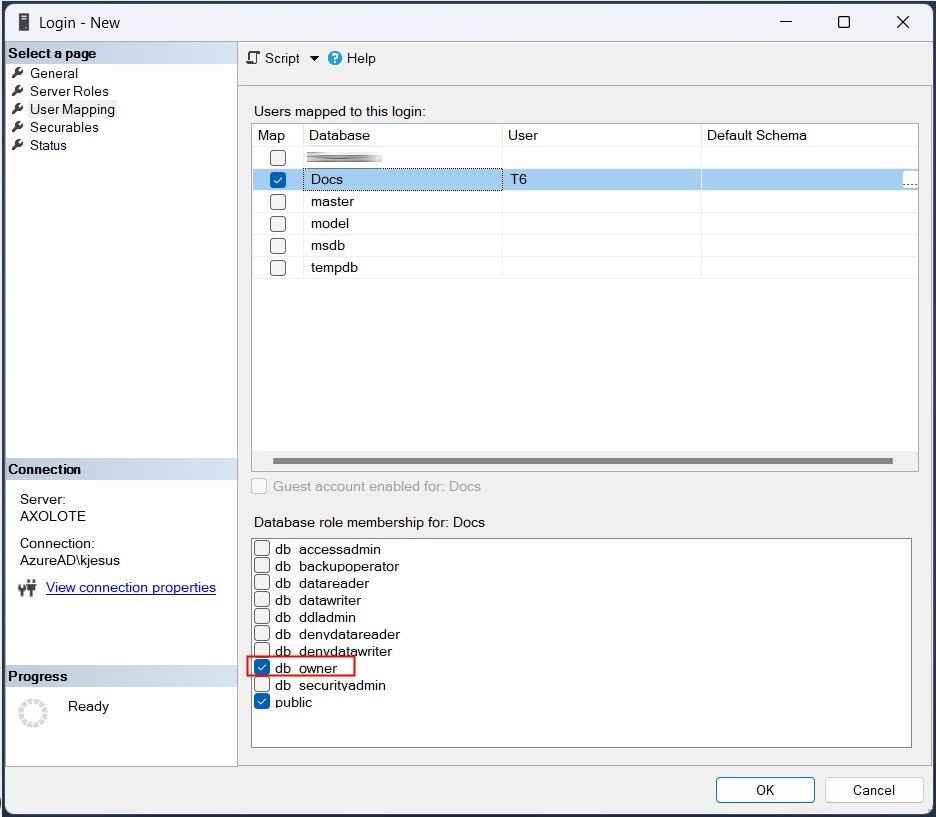Open the Default Schema ellipsis browse button
936x817 pixels.
pyautogui.click(x=910, y=180)
